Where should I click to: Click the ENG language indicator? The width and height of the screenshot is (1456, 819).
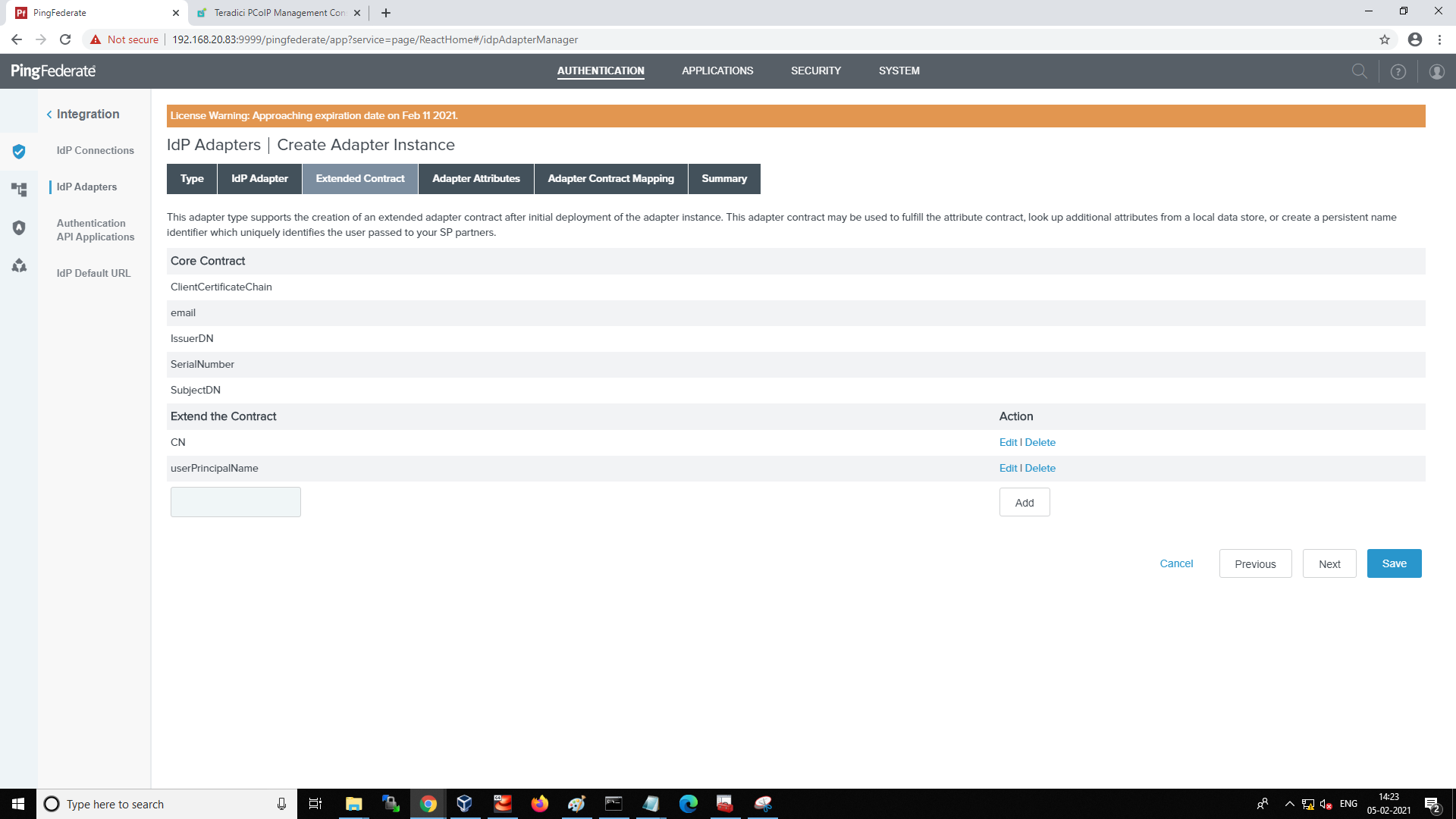coord(1348,804)
